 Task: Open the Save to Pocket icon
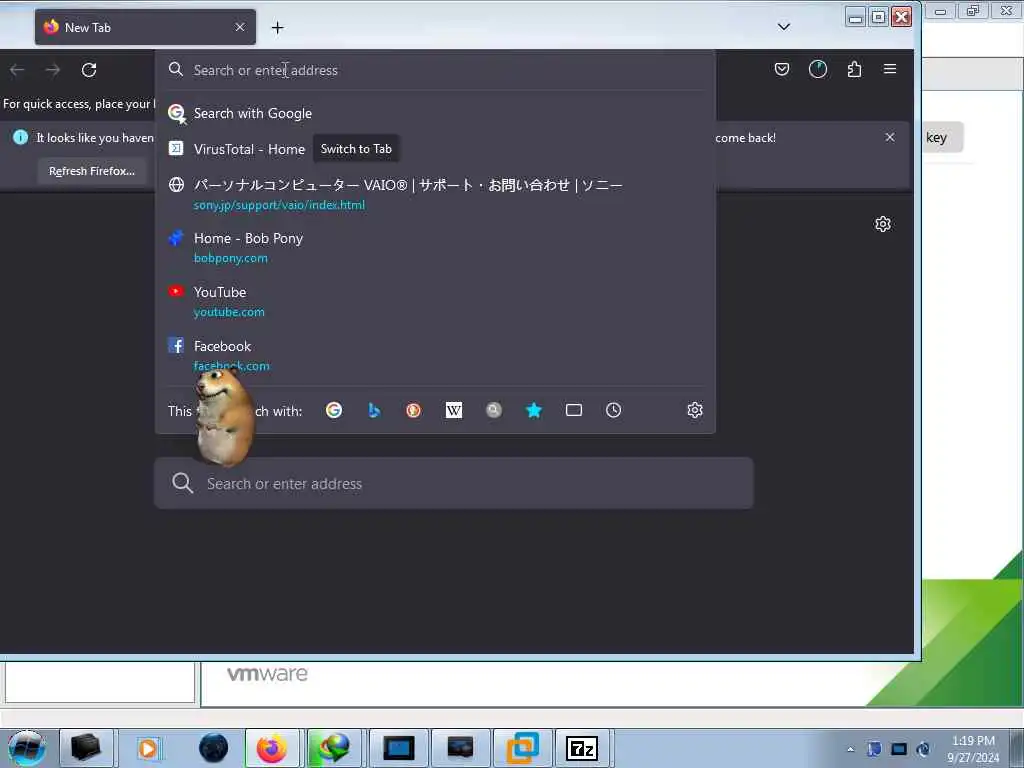[782, 69]
